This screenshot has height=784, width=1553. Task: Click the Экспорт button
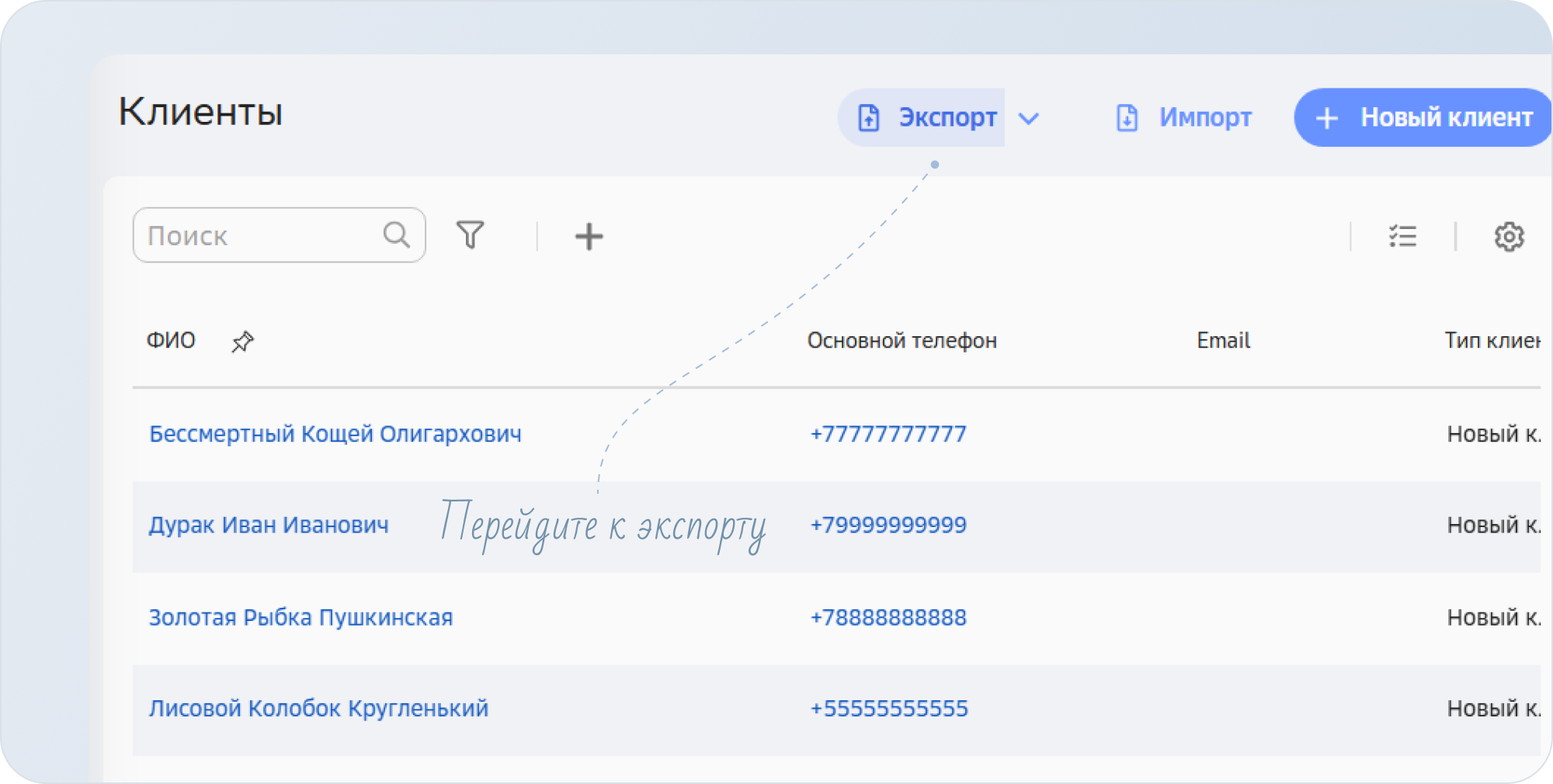tap(926, 117)
